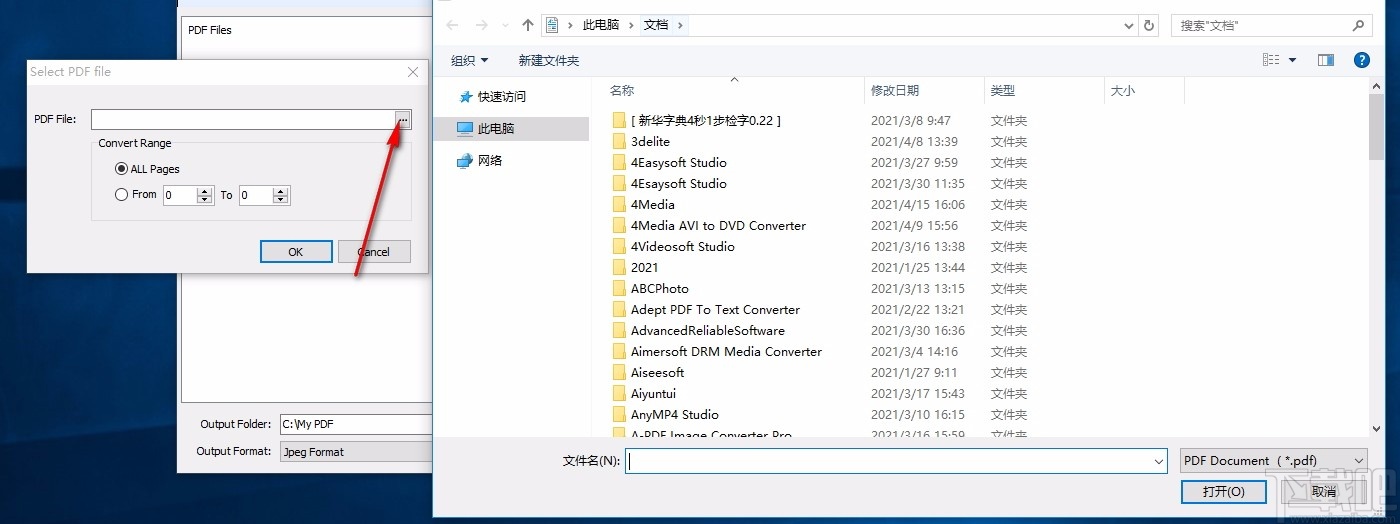1400x524 pixels.
Task: Click 文档 in the address breadcrumb
Action: pos(656,25)
